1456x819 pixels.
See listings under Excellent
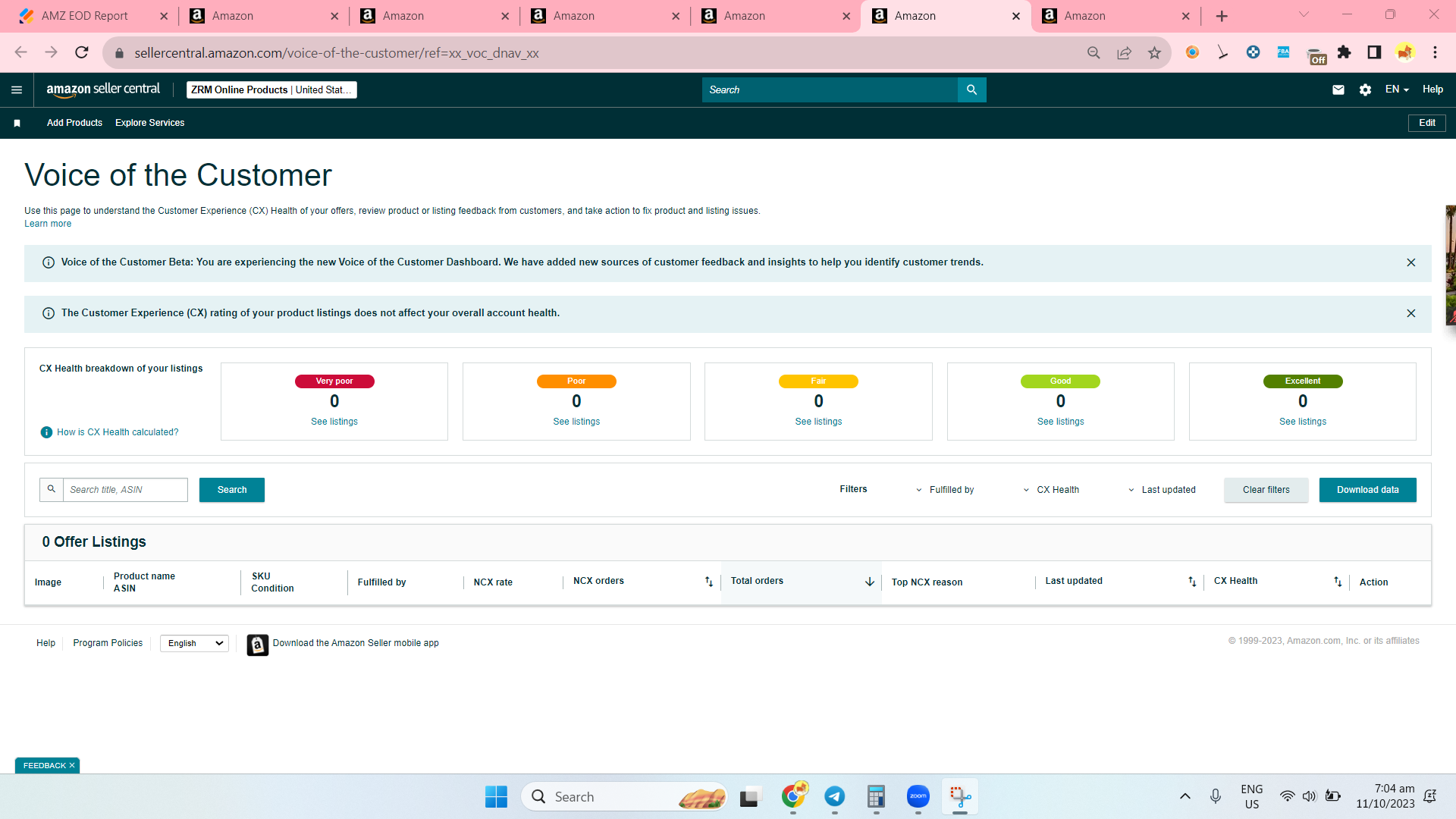[1303, 422]
